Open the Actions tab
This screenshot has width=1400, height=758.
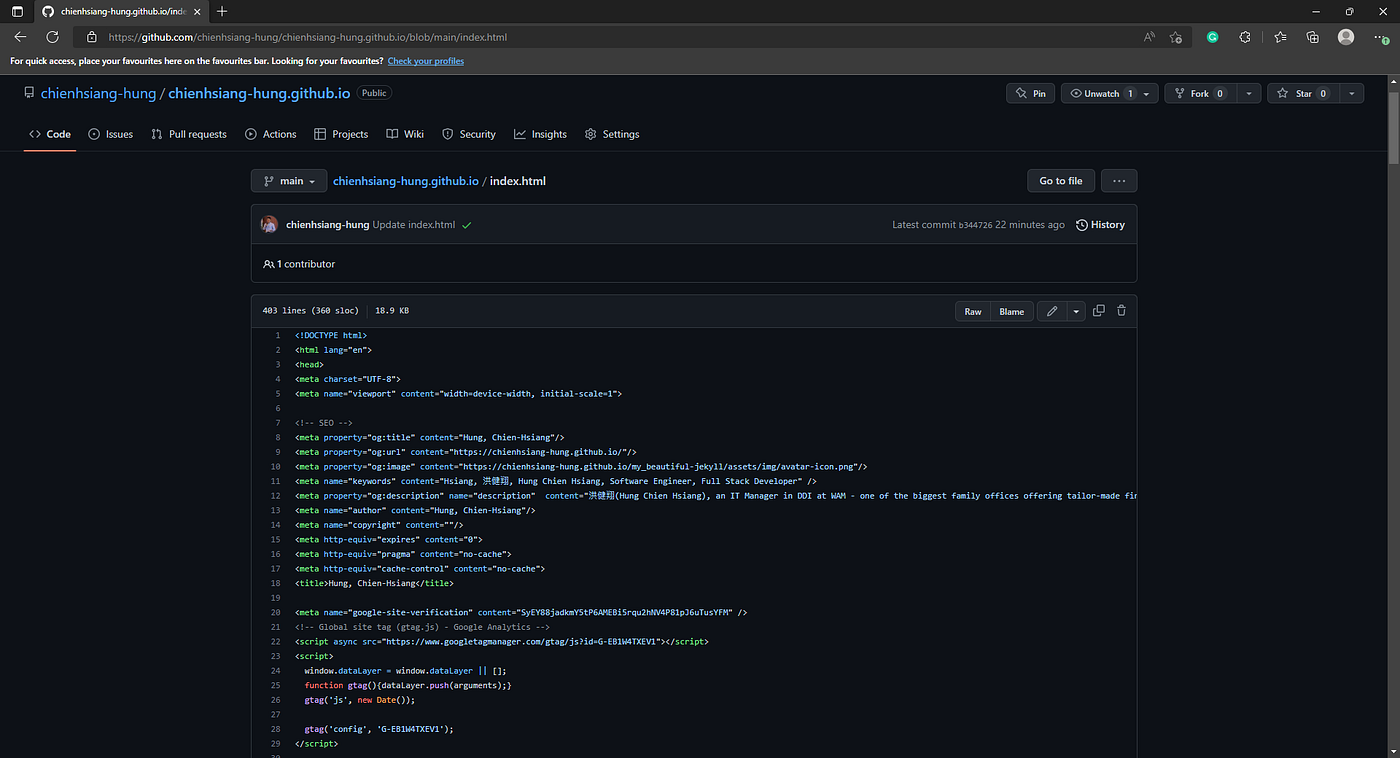point(271,134)
